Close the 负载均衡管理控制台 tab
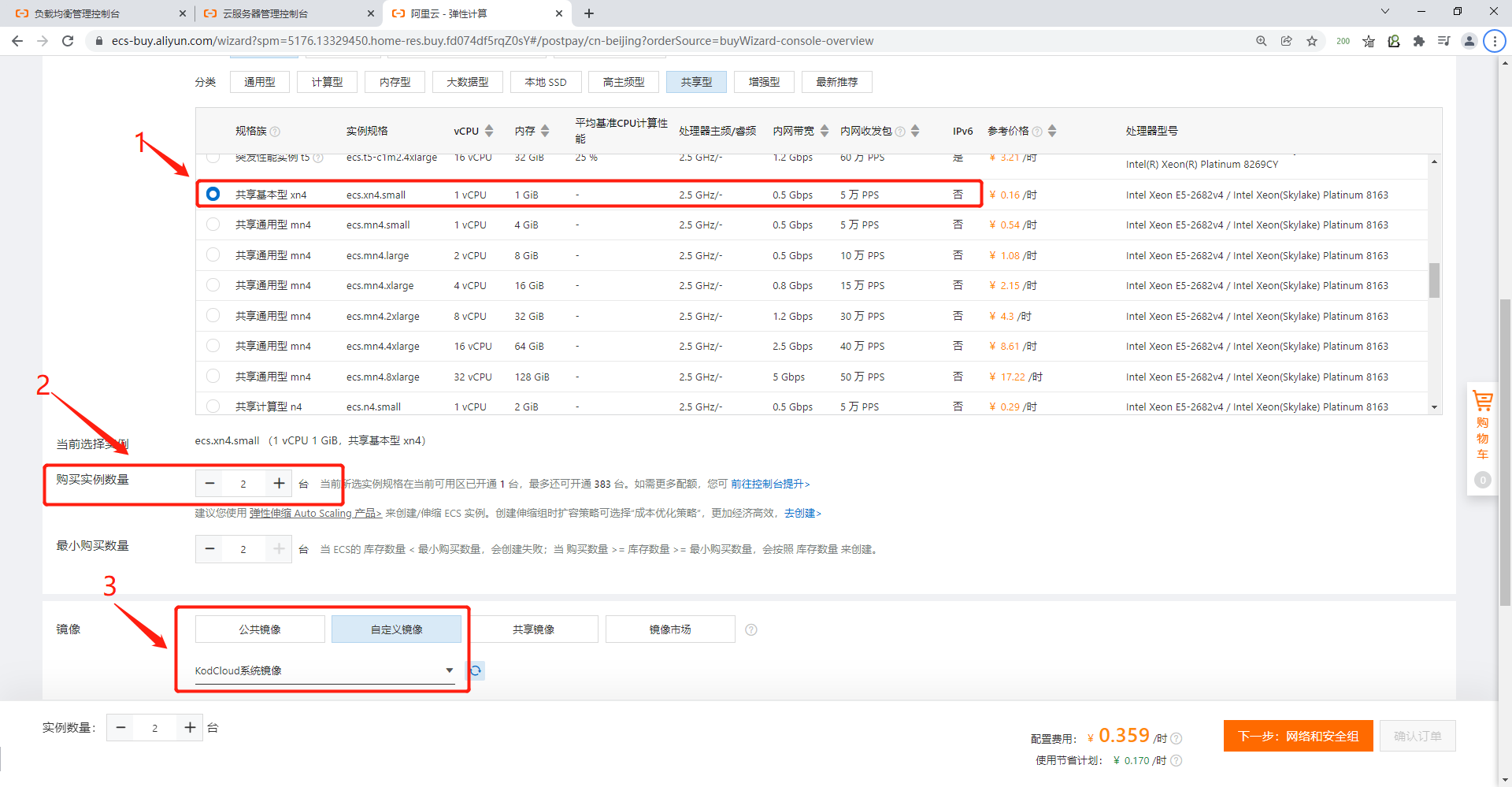This screenshot has width=1512, height=787. coord(183,13)
